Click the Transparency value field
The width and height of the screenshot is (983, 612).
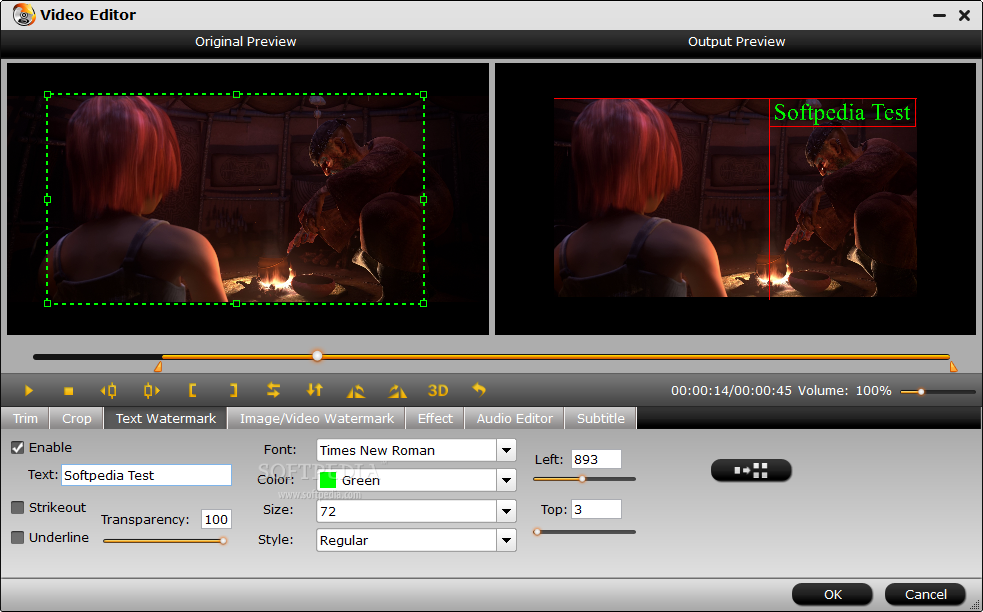point(216,519)
